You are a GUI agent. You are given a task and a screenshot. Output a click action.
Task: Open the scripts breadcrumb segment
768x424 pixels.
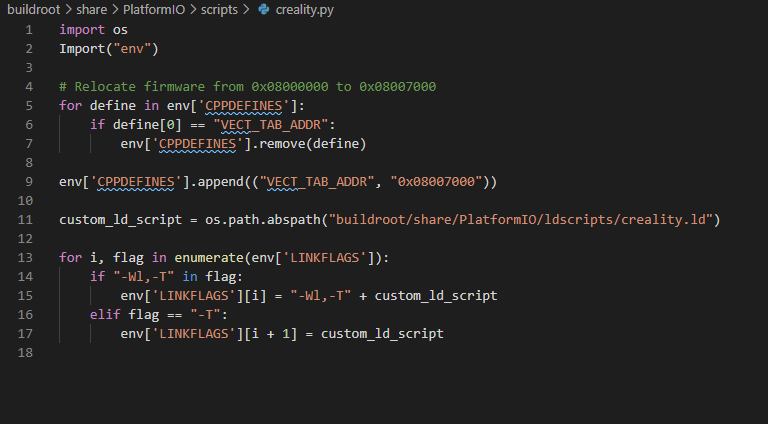219,9
